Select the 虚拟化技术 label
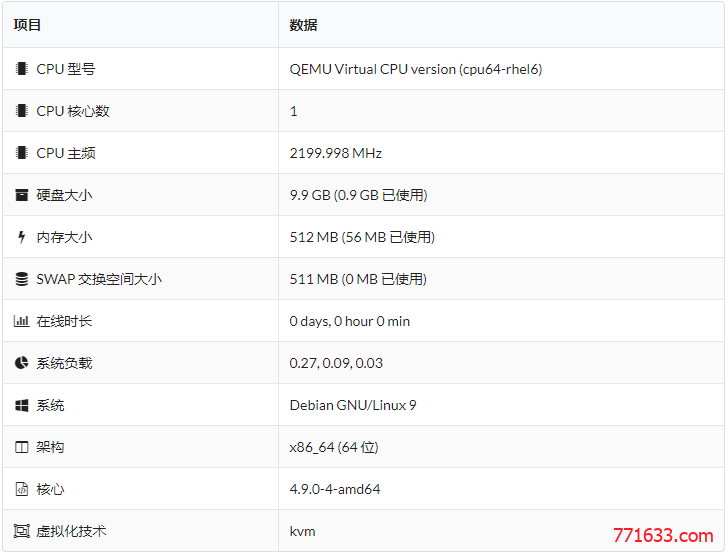Viewport: 728px width, 554px height. pyautogui.click(x=71, y=531)
